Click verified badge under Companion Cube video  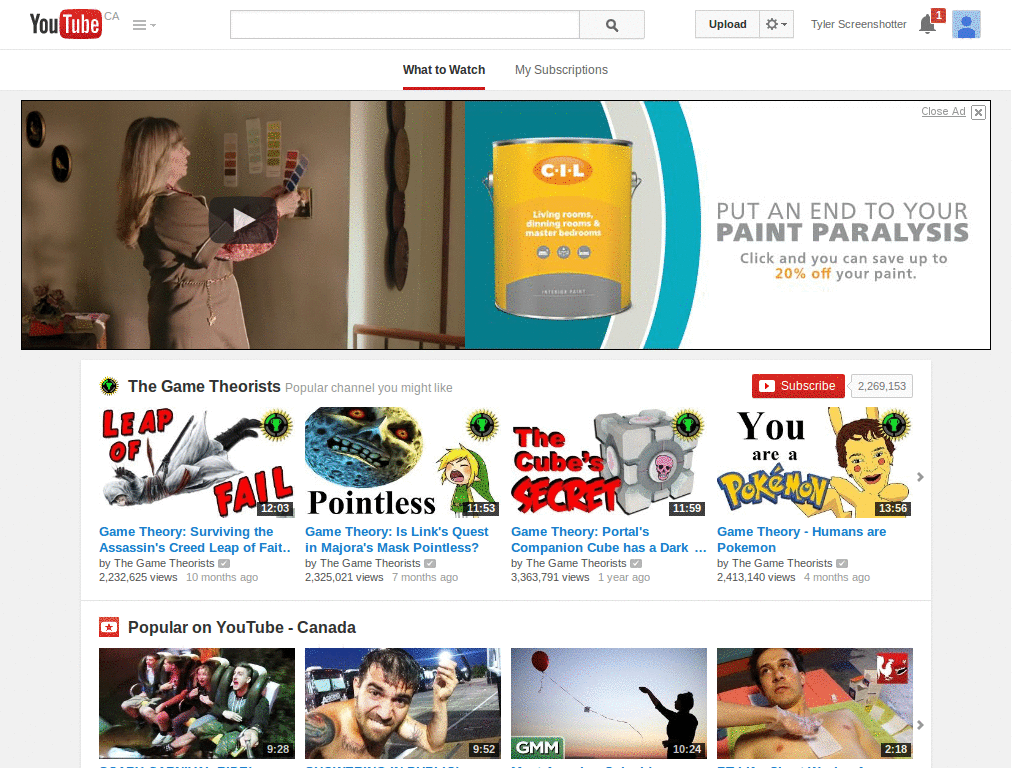tap(636, 563)
